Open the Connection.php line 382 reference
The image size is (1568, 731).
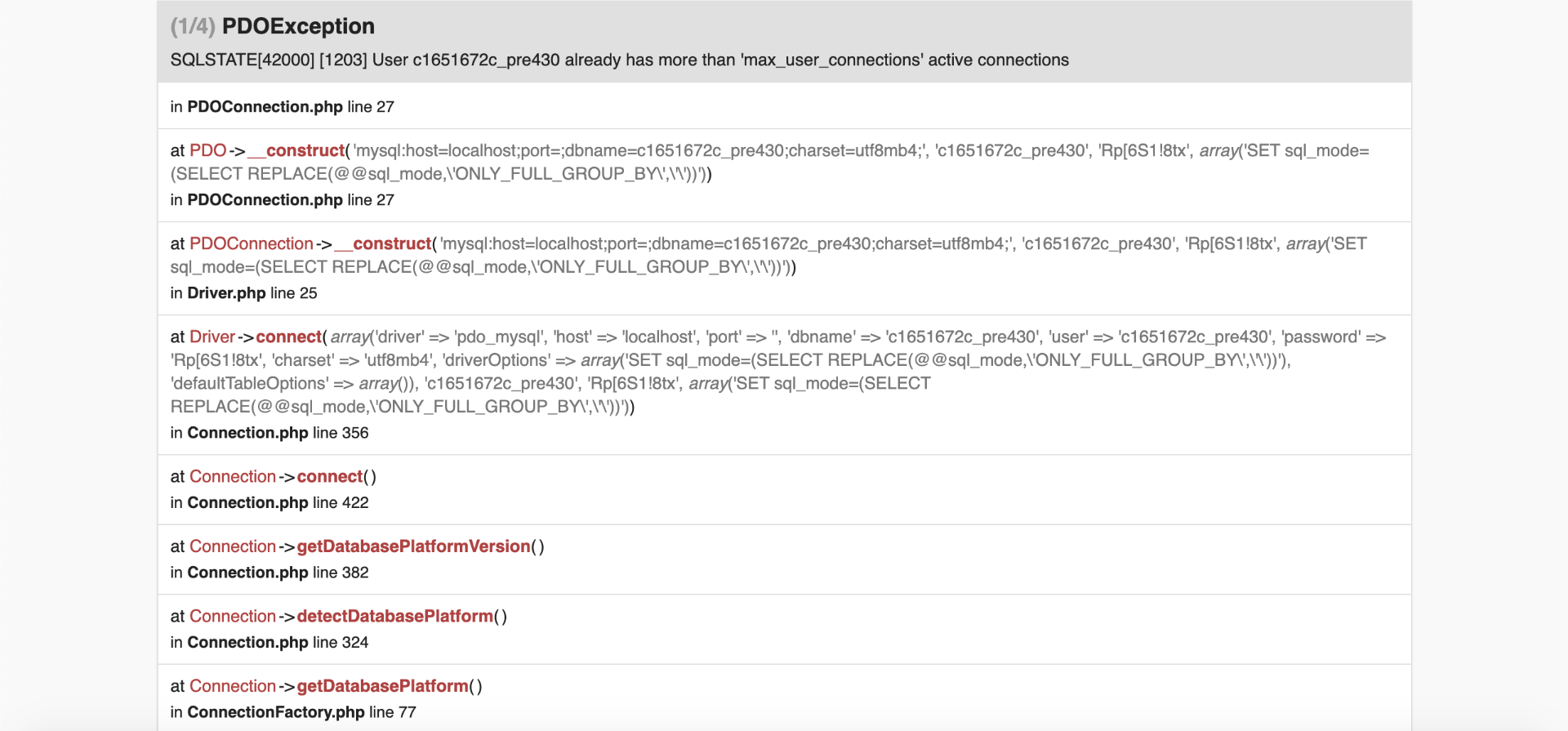[x=269, y=573]
